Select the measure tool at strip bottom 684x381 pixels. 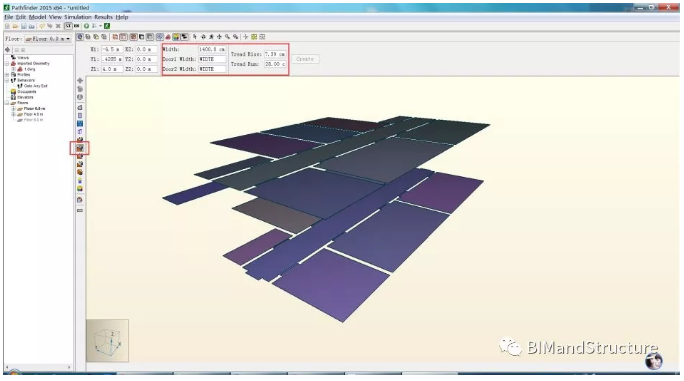pyautogui.click(x=80, y=210)
